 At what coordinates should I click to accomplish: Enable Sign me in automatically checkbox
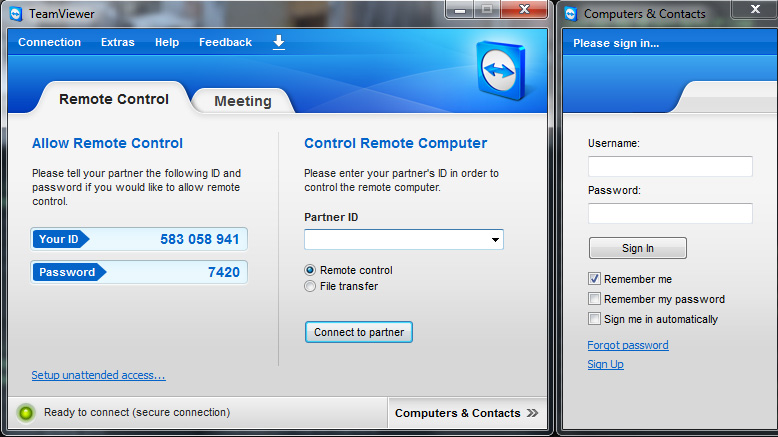(x=594, y=318)
